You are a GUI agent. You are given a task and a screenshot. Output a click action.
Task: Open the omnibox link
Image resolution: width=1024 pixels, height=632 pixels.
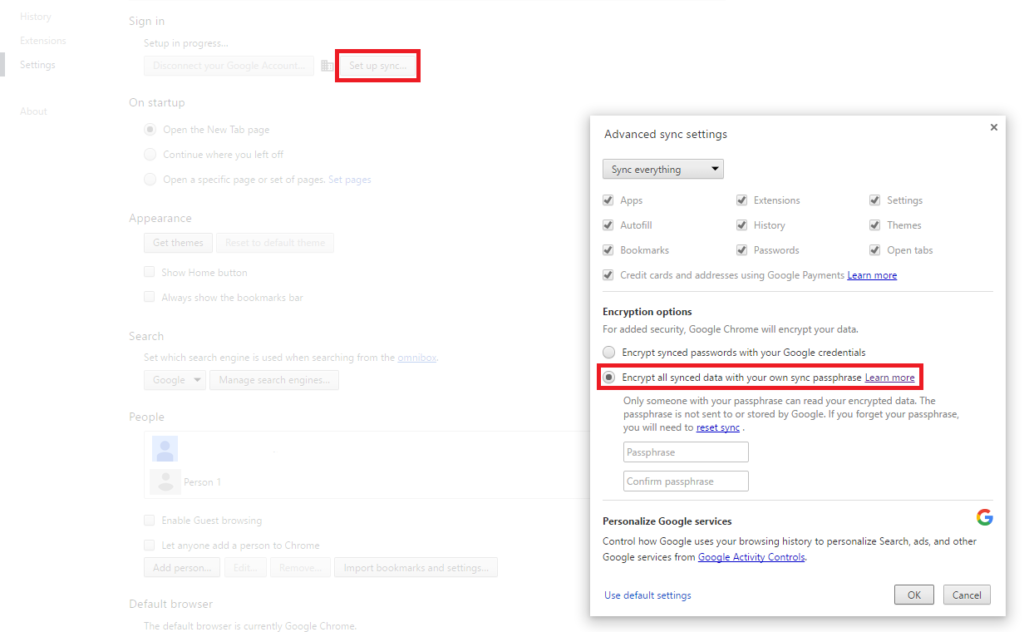pyautogui.click(x=417, y=358)
